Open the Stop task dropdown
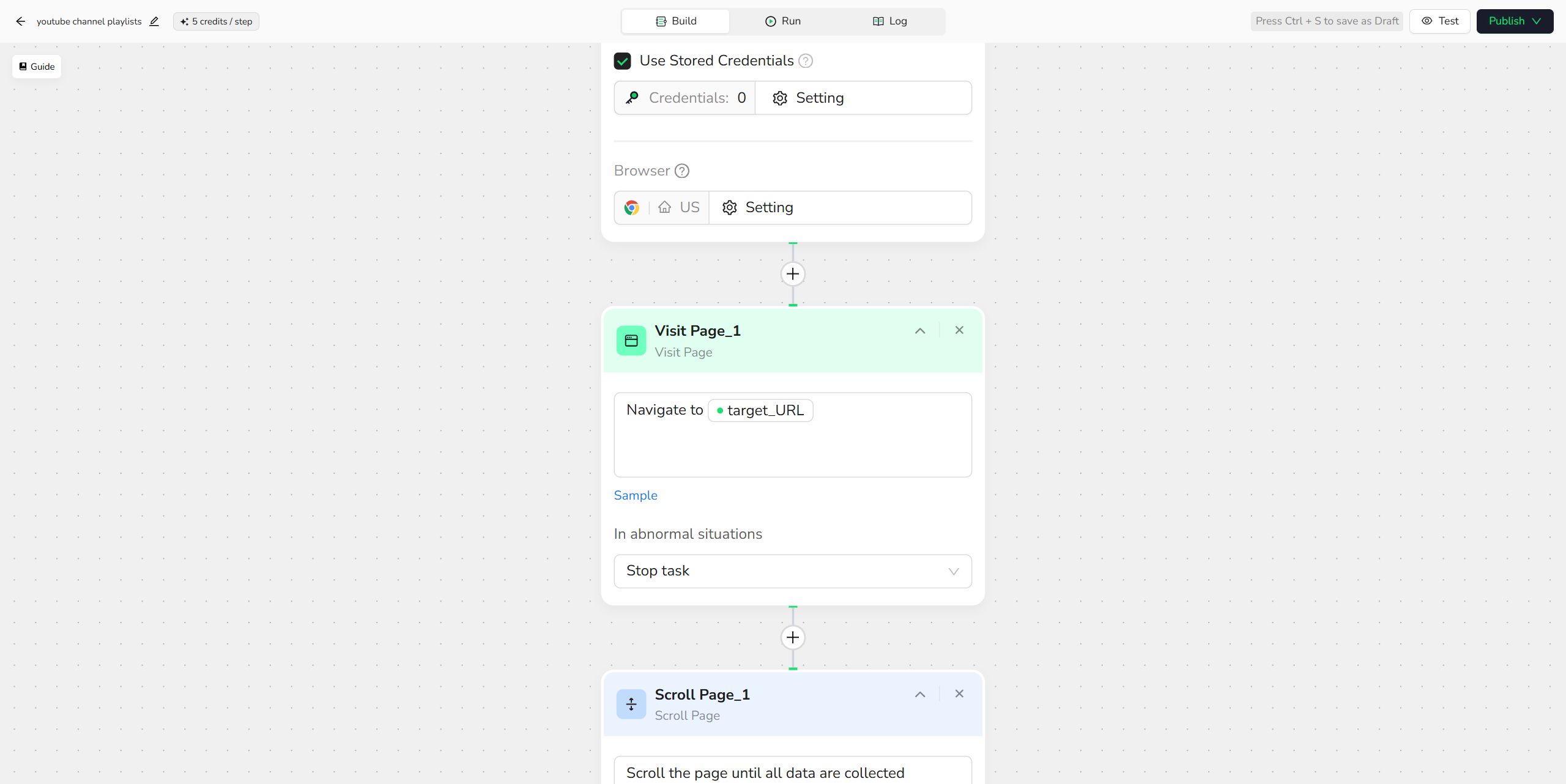Image resolution: width=1566 pixels, height=784 pixels. 793,571
